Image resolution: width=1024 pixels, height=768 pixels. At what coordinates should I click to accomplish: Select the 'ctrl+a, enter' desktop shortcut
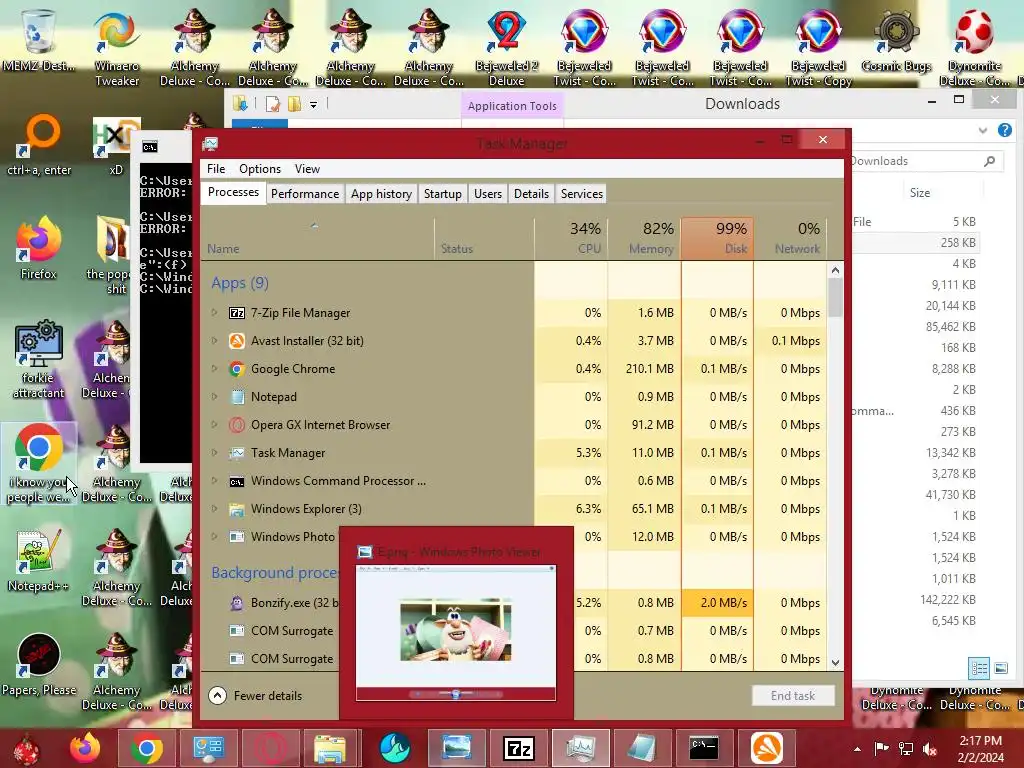39,145
